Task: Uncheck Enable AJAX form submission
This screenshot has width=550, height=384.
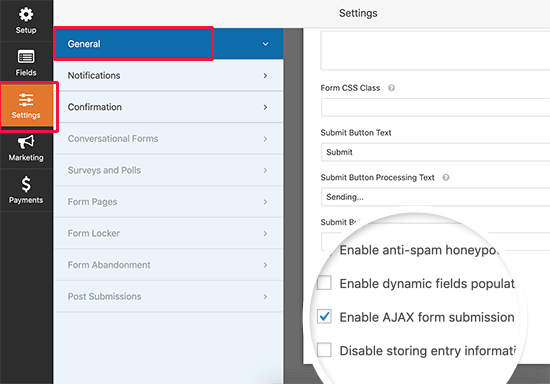Action: [324, 316]
